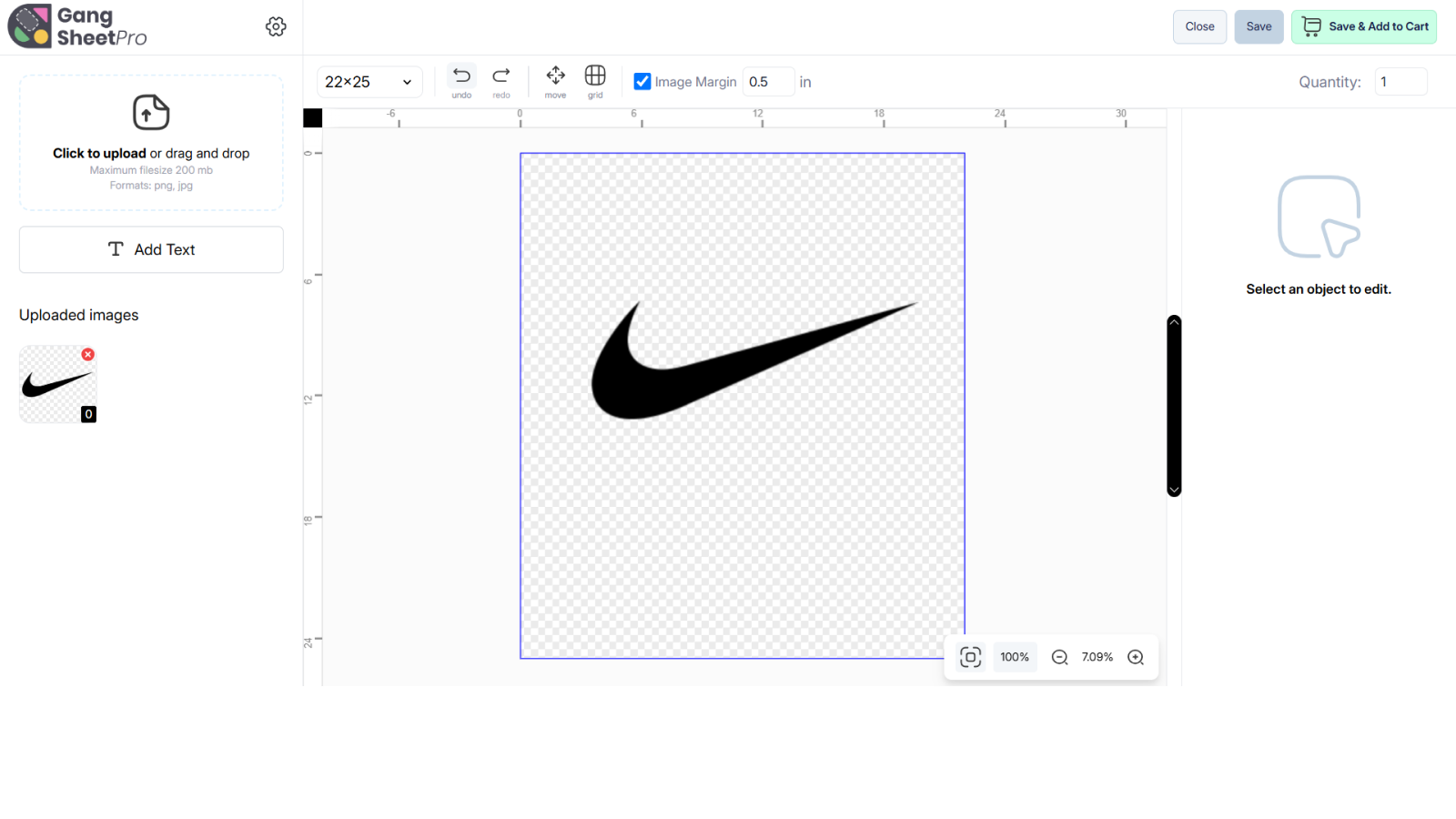Click Save & Add to Cart
Viewport: 1456px width, 819px height.
tap(1363, 26)
